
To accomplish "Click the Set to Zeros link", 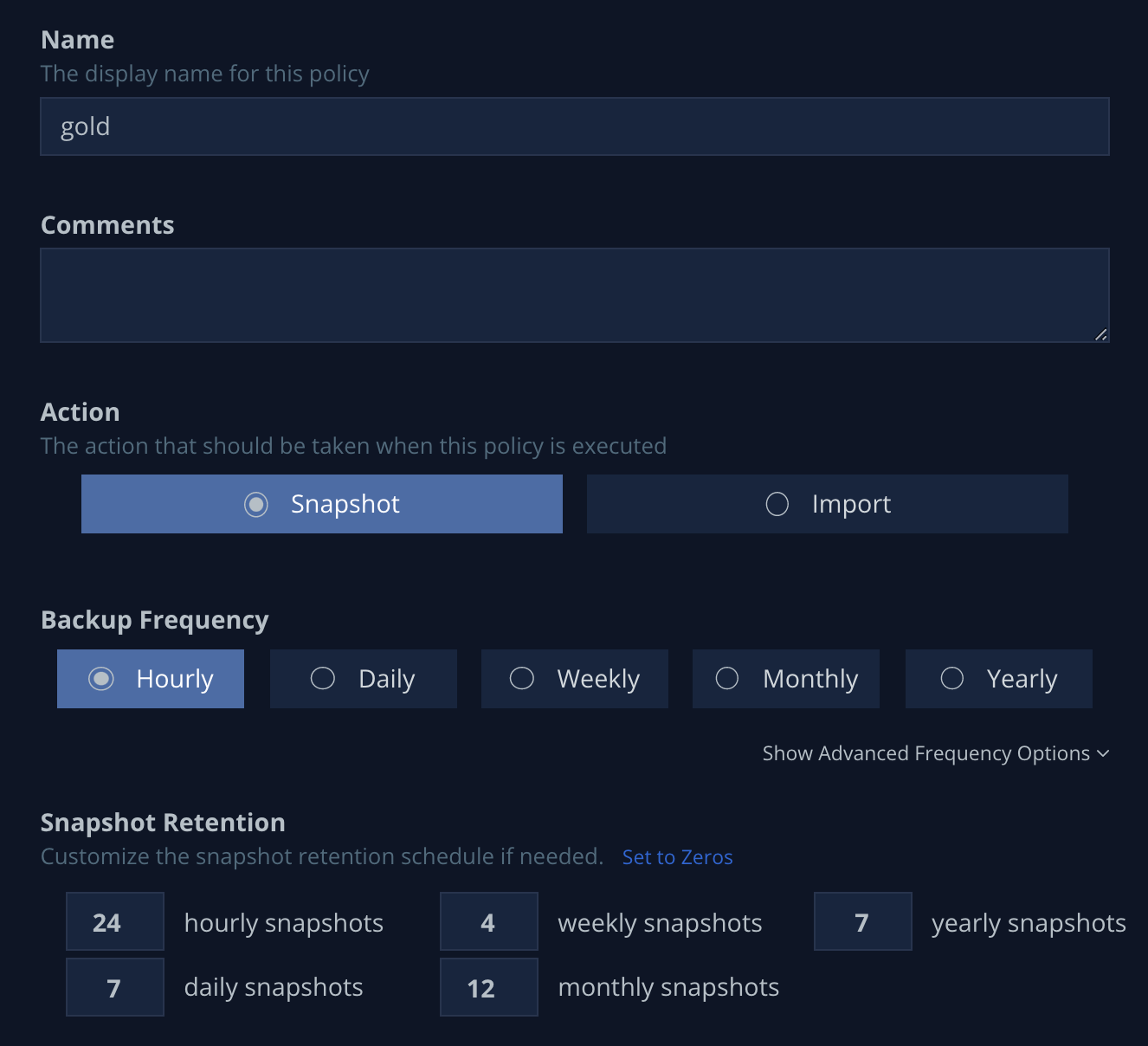I will click(678, 857).
